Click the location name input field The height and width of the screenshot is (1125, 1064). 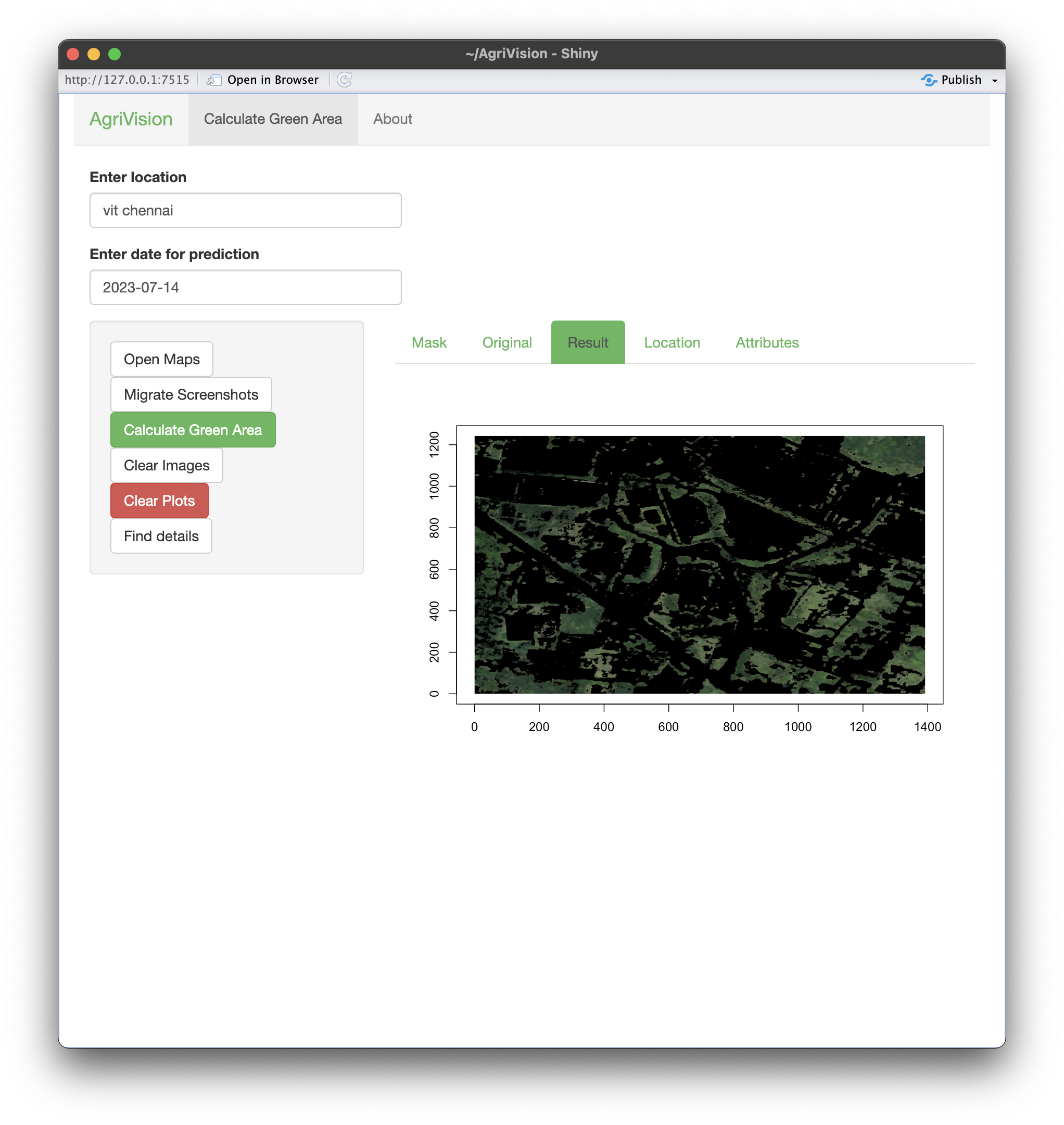tap(245, 210)
